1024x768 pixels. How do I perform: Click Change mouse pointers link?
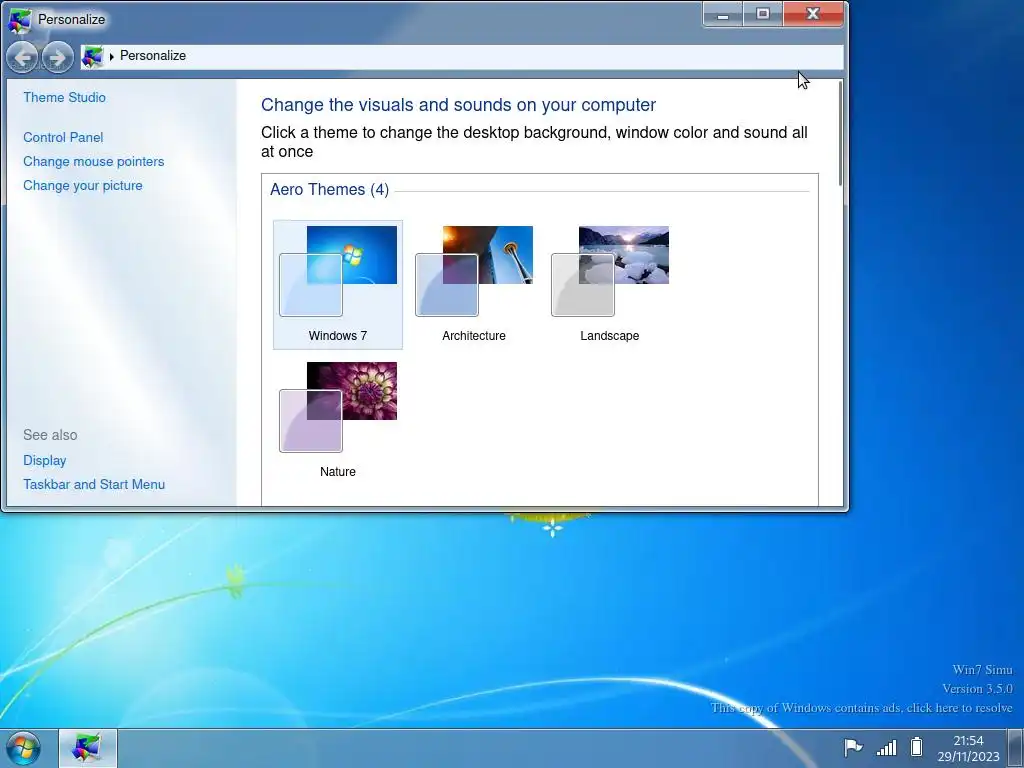coord(93,161)
